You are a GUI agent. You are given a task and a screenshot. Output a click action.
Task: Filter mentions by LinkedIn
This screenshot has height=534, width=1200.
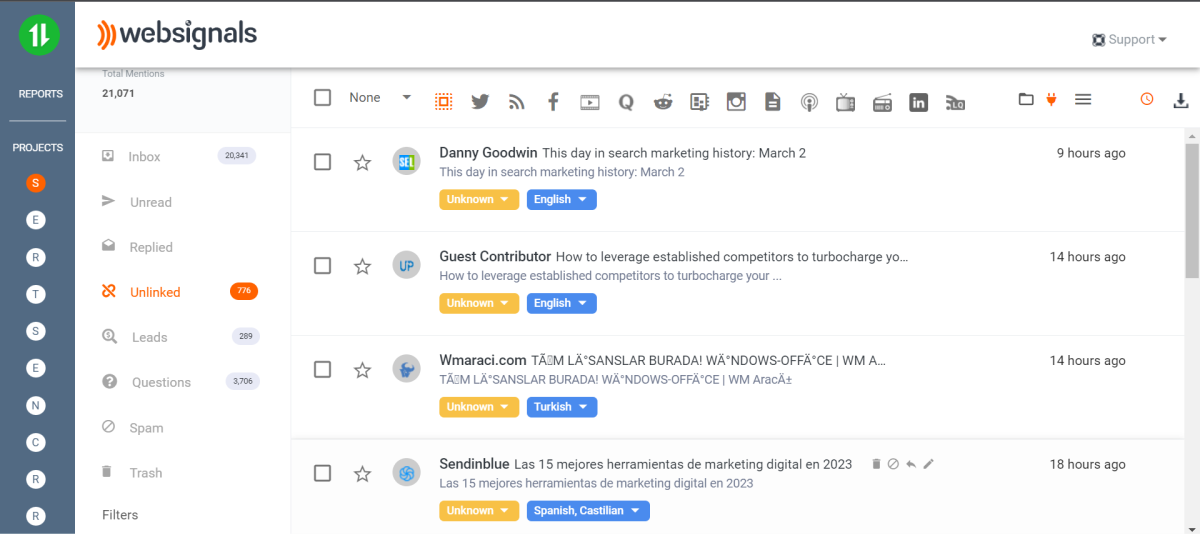(919, 101)
